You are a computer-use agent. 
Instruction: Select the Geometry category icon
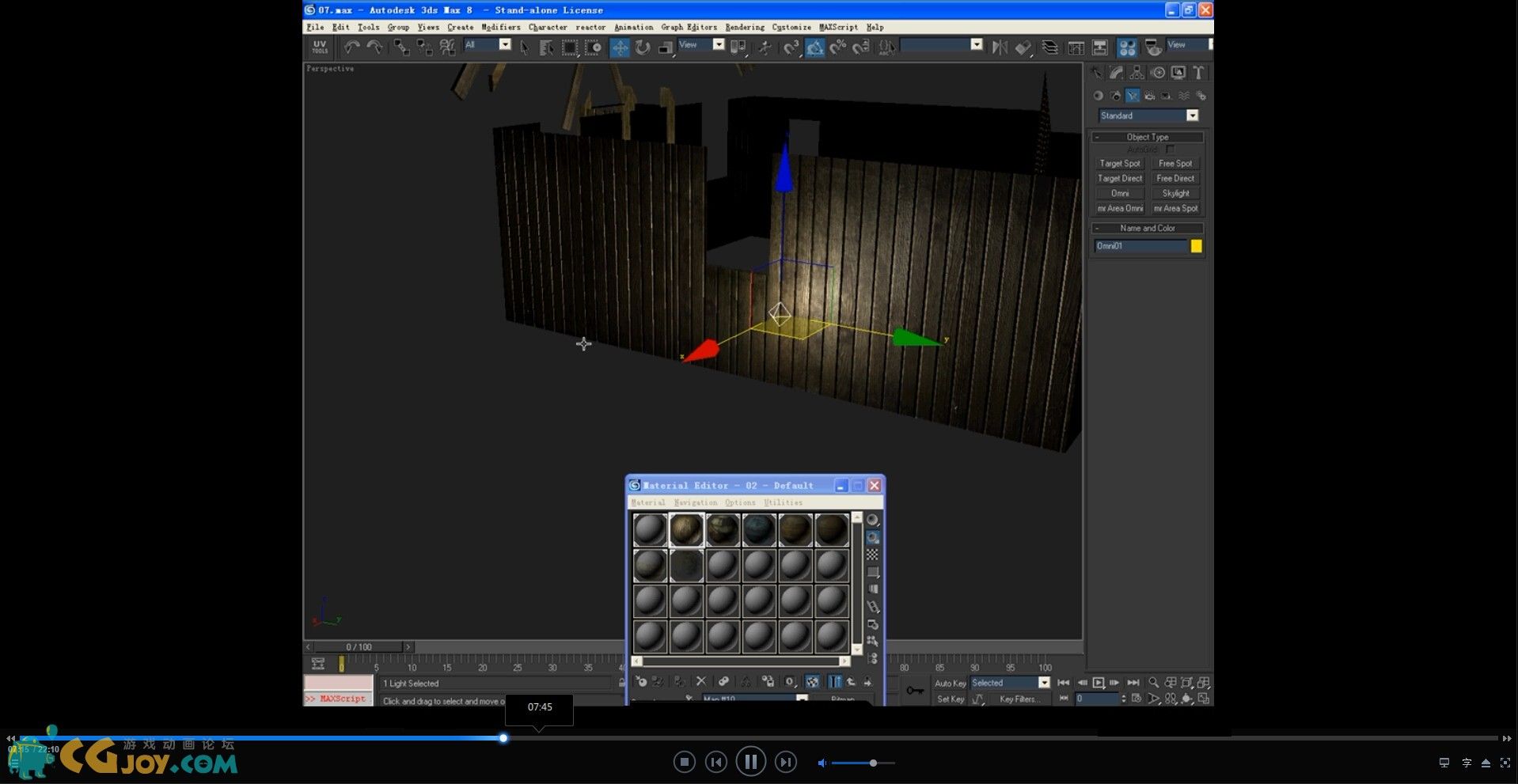1099,96
